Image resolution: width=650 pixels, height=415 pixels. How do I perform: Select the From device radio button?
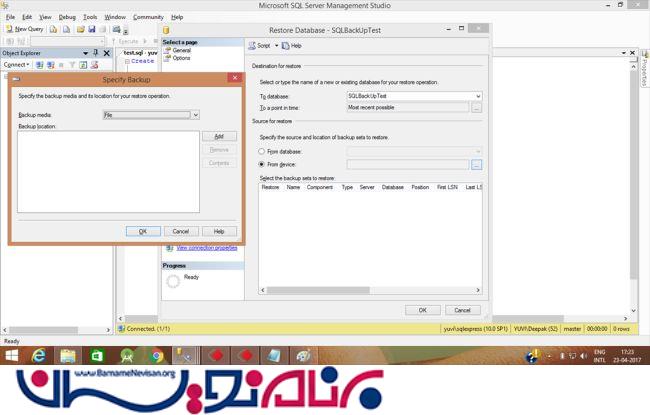click(x=262, y=165)
